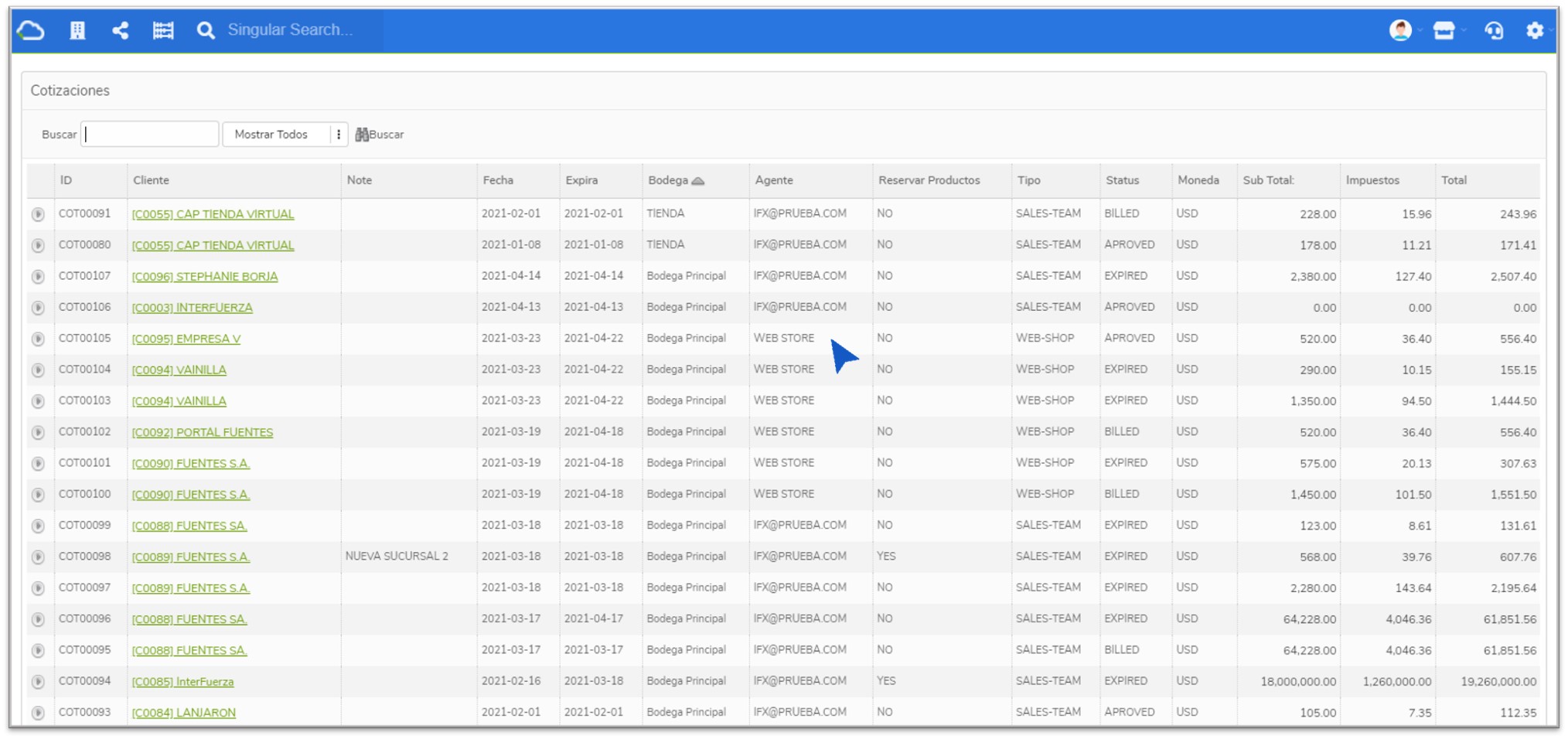Open client link STEPHANIE BORJA
This screenshot has width=1568, height=739.
(x=205, y=276)
